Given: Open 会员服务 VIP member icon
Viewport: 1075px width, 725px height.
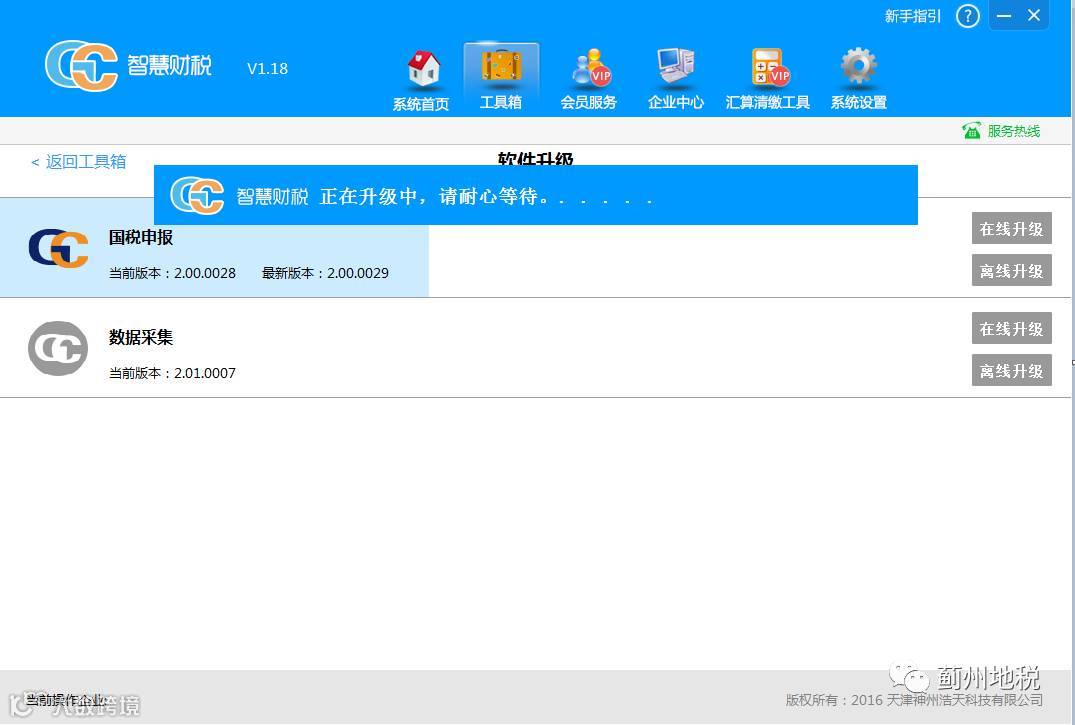Looking at the screenshot, I should click(x=591, y=67).
